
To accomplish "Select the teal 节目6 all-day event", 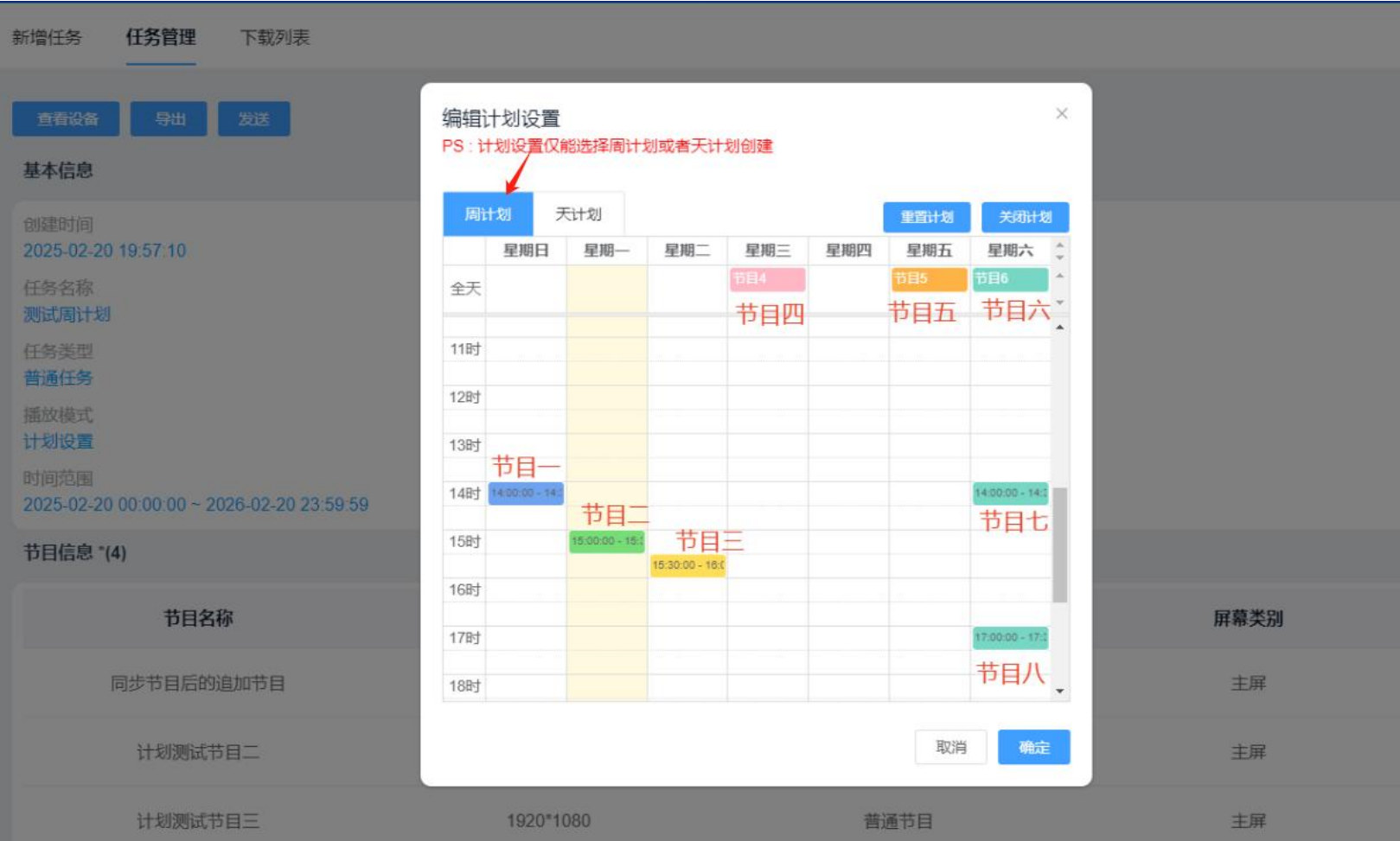I will pyautogui.click(x=1009, y=278).
